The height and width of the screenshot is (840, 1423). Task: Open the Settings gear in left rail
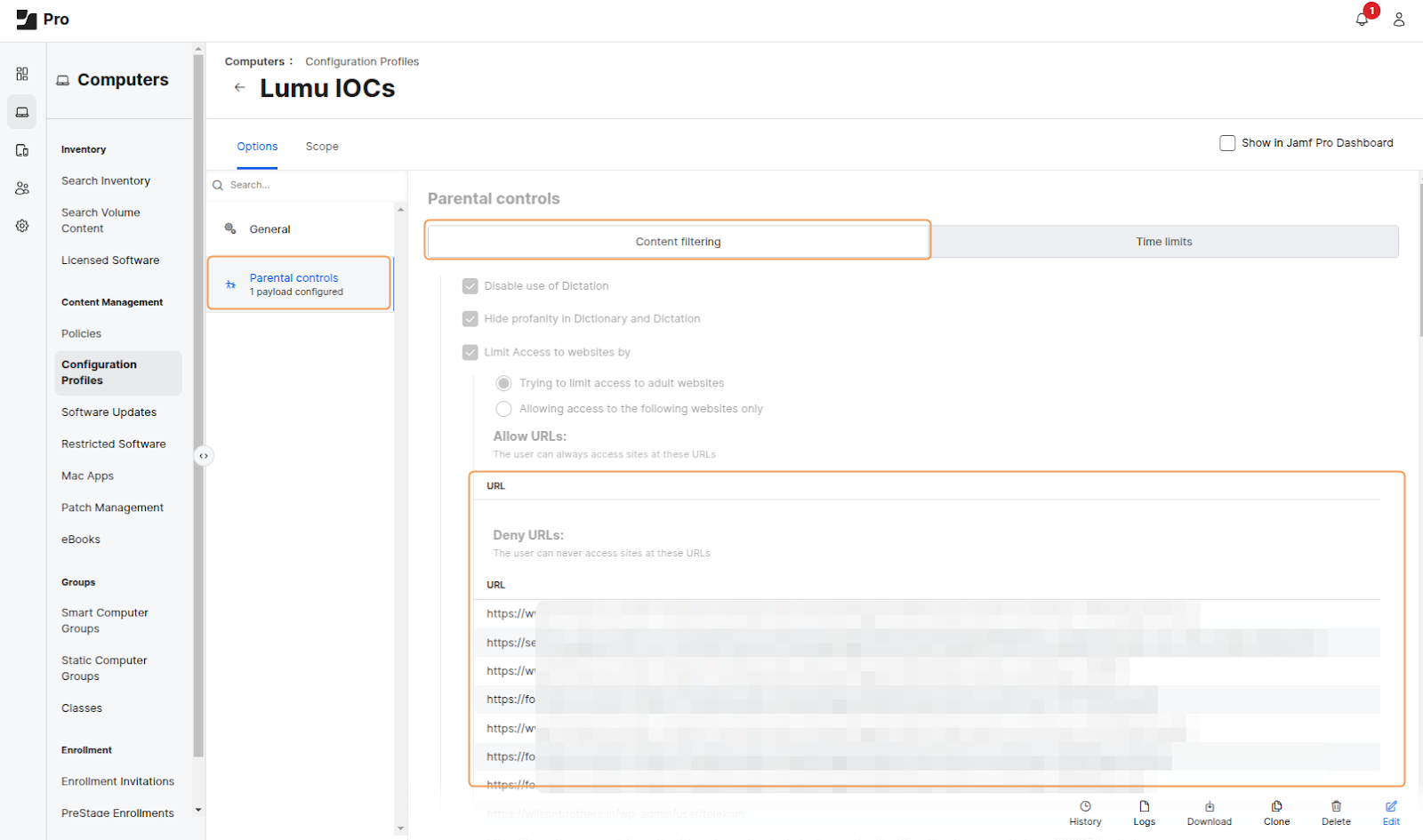22,226
